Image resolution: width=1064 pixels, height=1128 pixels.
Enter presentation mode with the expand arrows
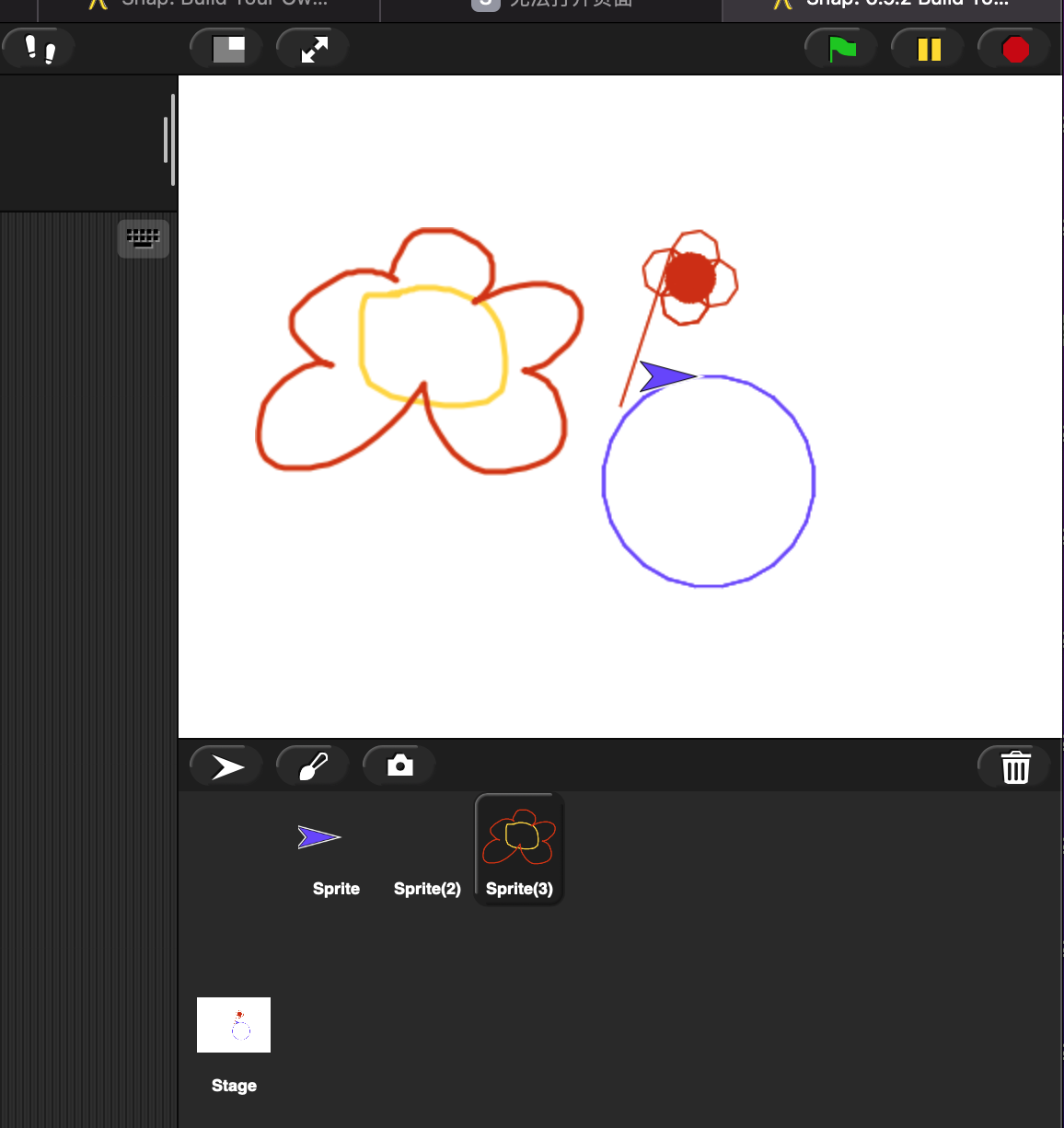[x=314, y=48]
